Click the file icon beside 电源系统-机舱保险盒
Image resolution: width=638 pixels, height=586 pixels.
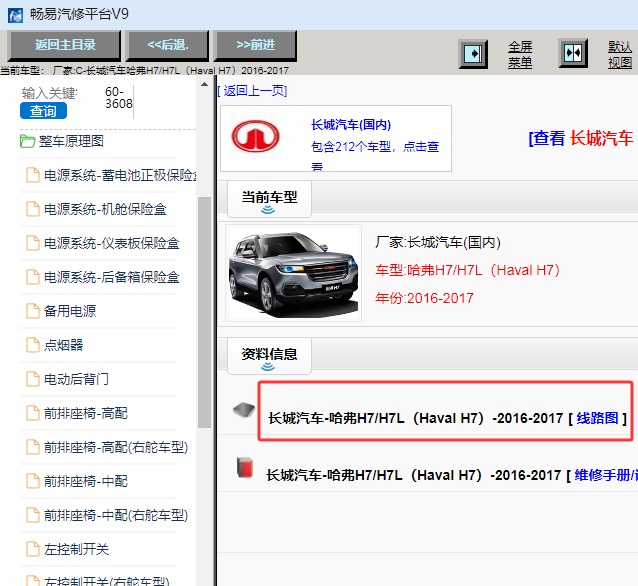click(x=33, y=209)
